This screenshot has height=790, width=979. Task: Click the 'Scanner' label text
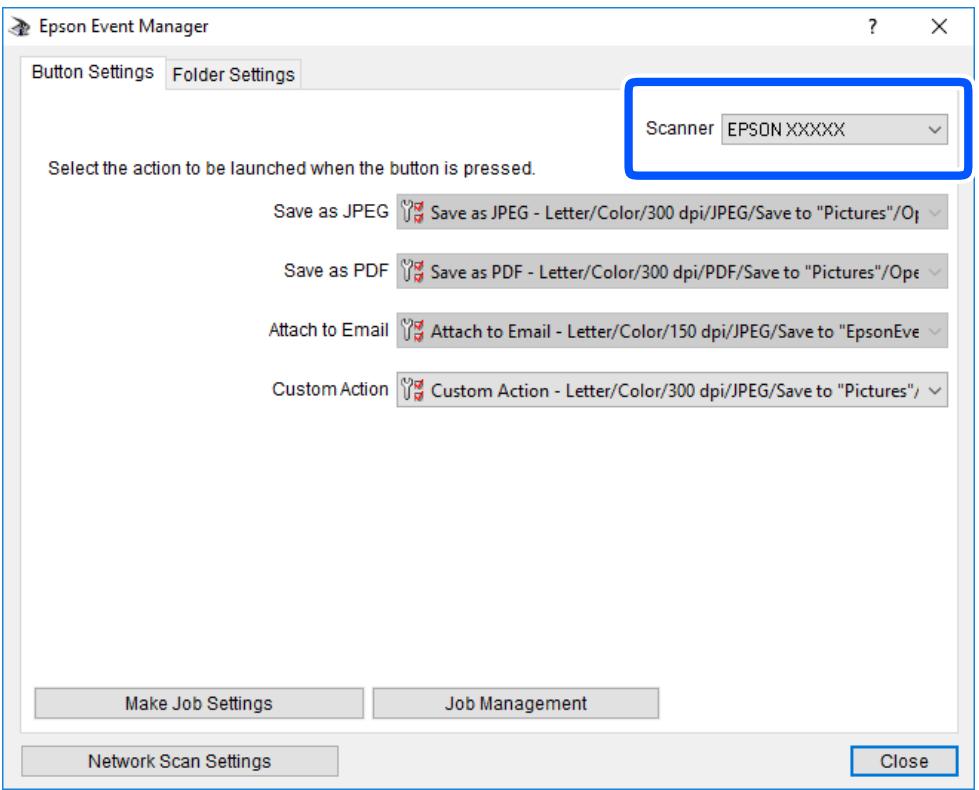pos(679,128)
